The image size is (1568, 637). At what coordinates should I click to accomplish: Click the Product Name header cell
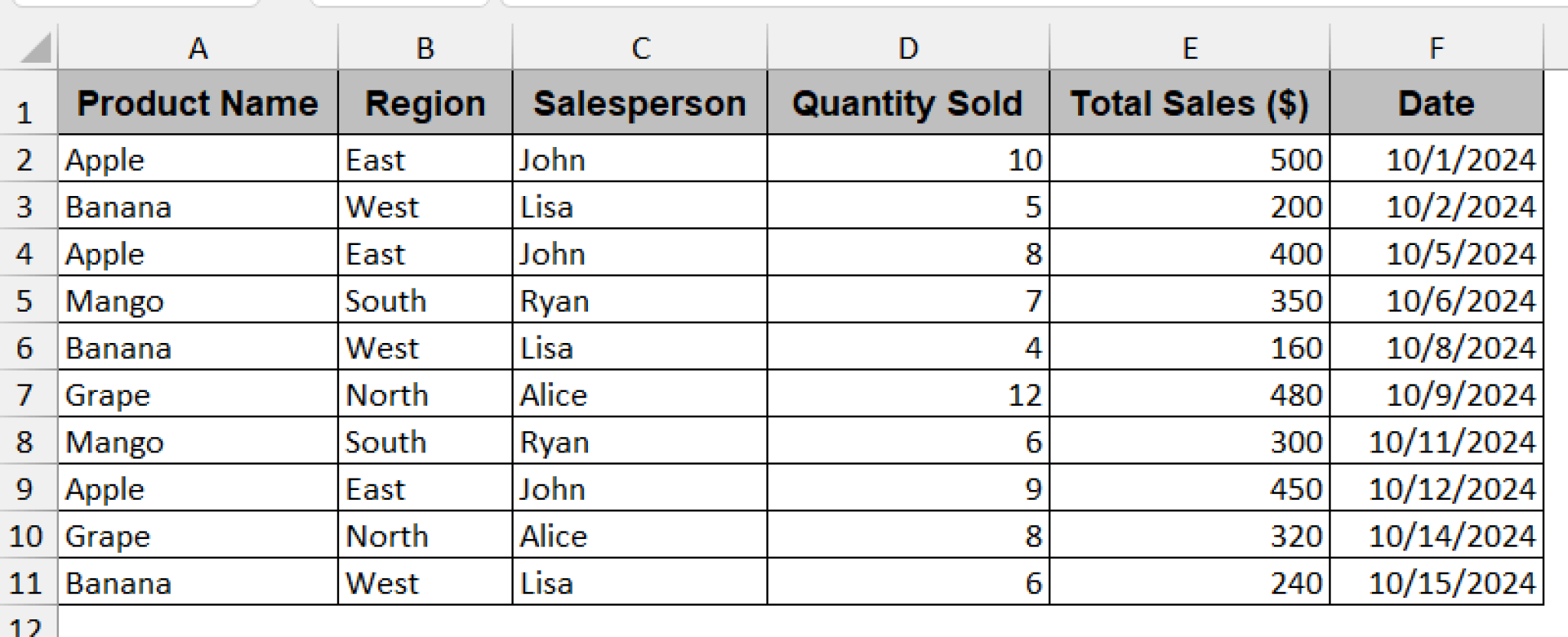[199, 103]
